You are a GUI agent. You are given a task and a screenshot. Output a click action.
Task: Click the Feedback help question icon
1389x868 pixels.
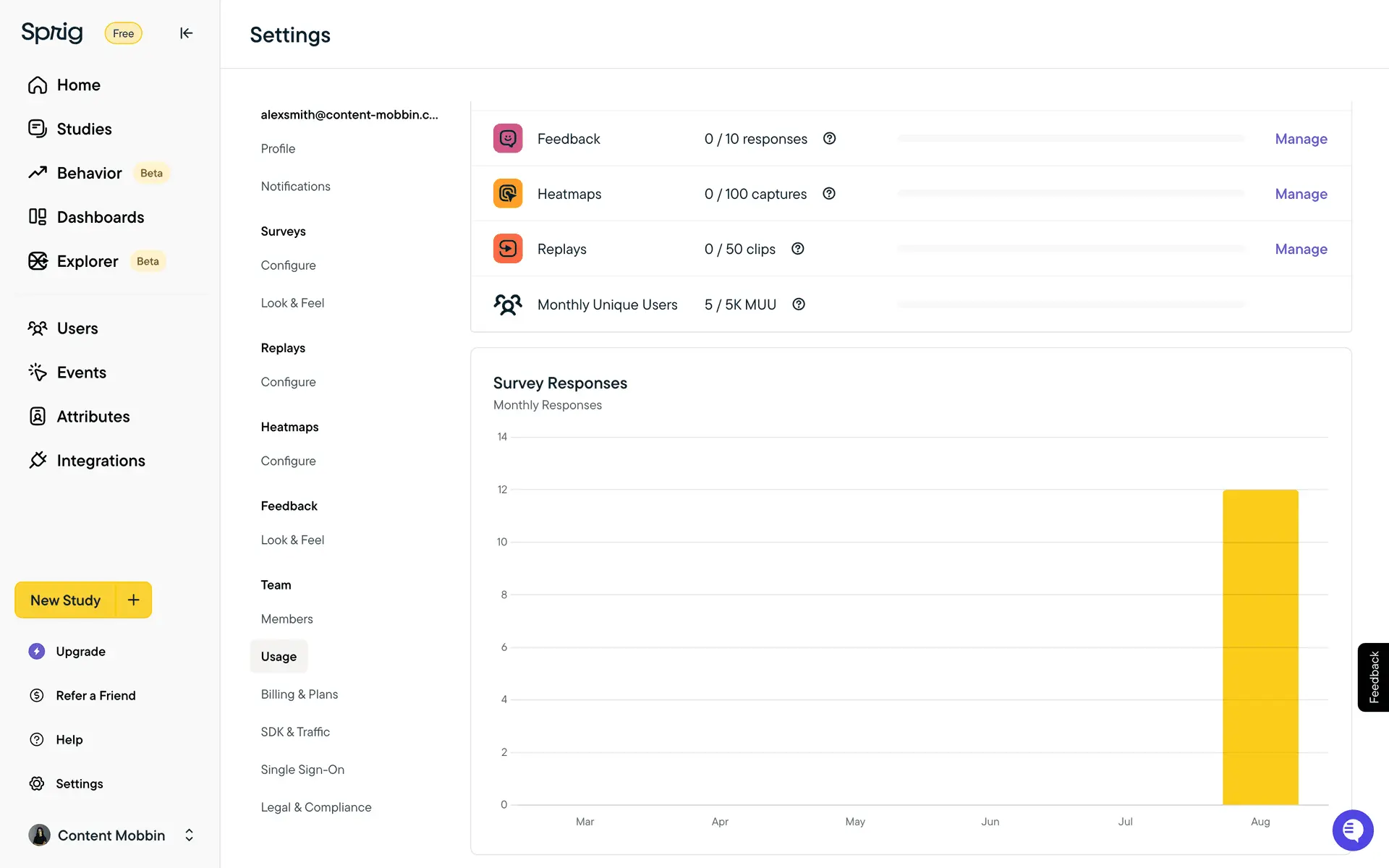(x=829, y=138)
